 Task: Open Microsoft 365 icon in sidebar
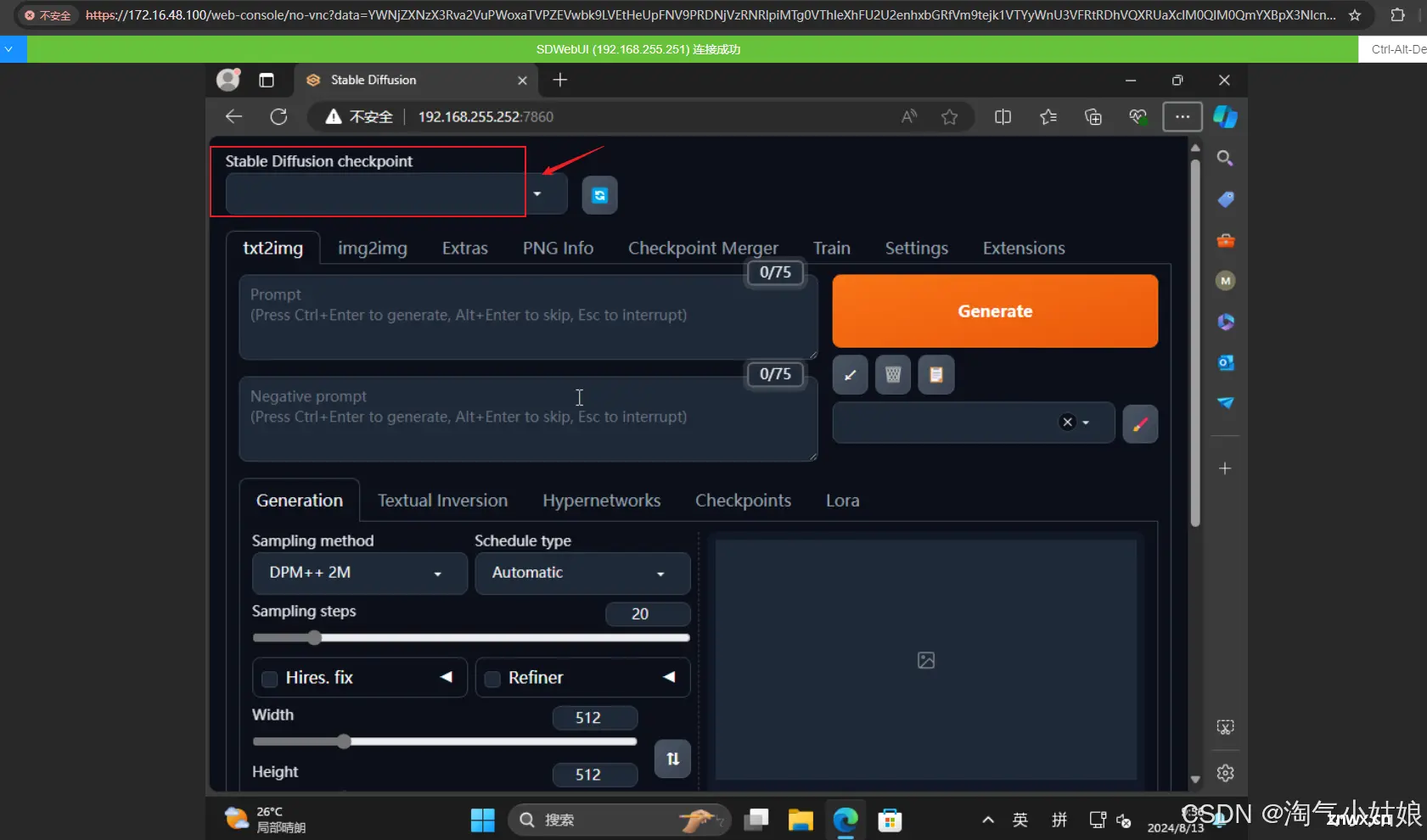pos(1225,322)
